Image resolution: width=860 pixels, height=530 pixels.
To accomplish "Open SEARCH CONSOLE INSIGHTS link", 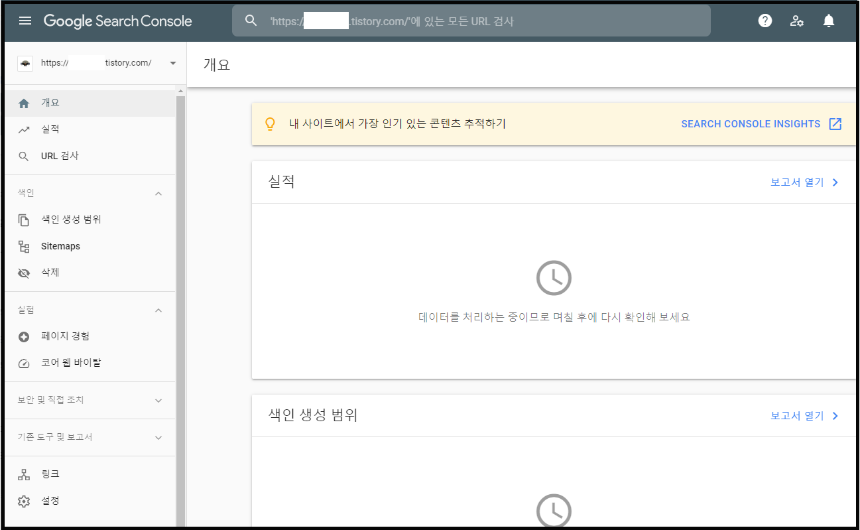I will click(750, 124).
